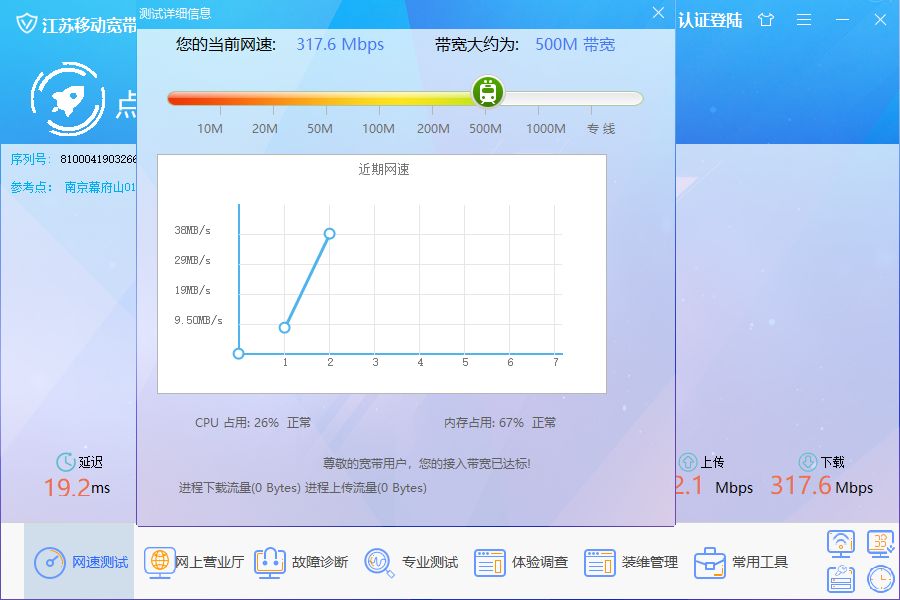Image resolution: width=900 pixels, height=600 pixels.
Task: Click the 9.50MB/s axis label
Action: point(198,320)
